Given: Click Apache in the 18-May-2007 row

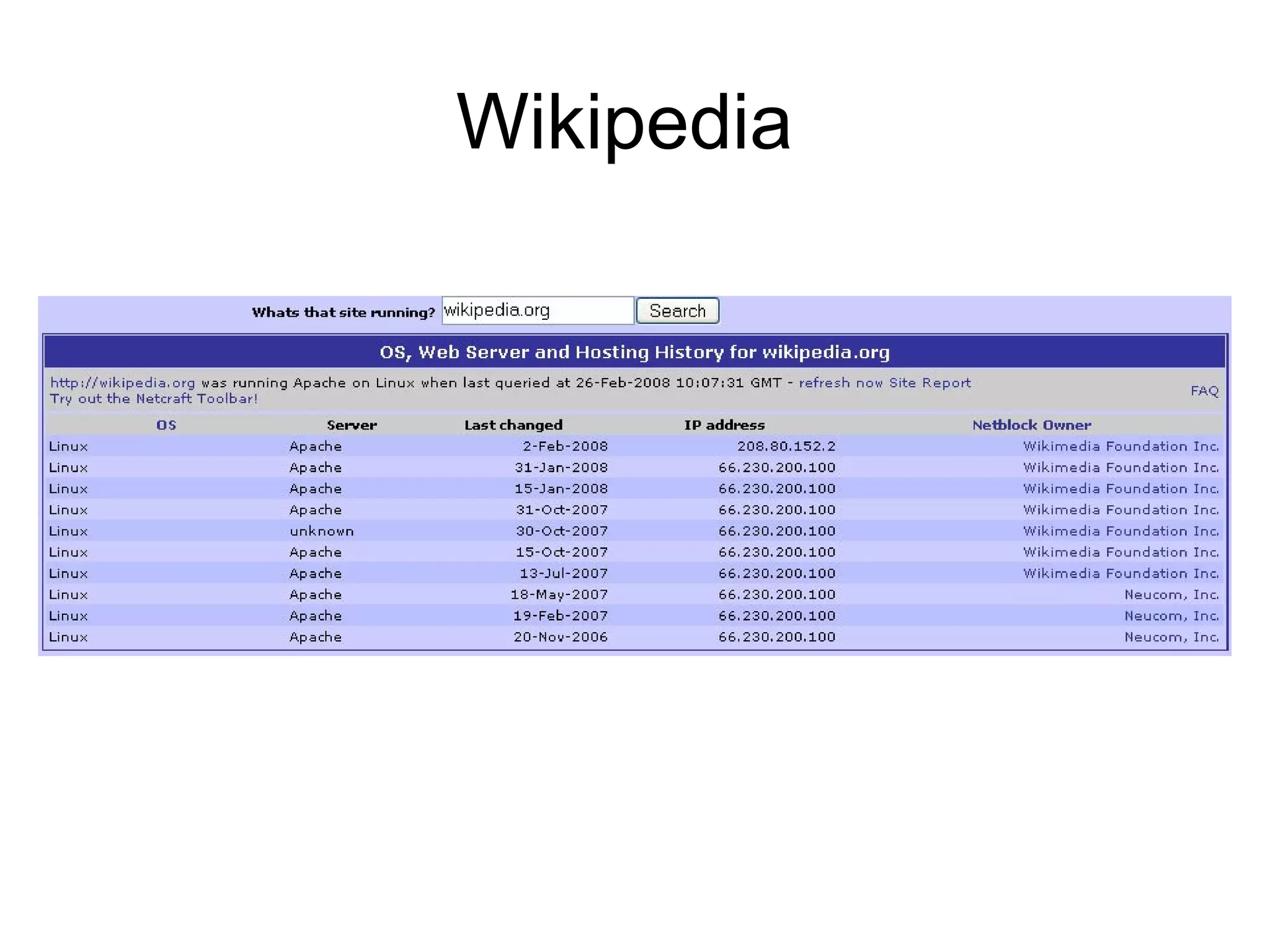Looking at the screenshot, I should [316, 594].
